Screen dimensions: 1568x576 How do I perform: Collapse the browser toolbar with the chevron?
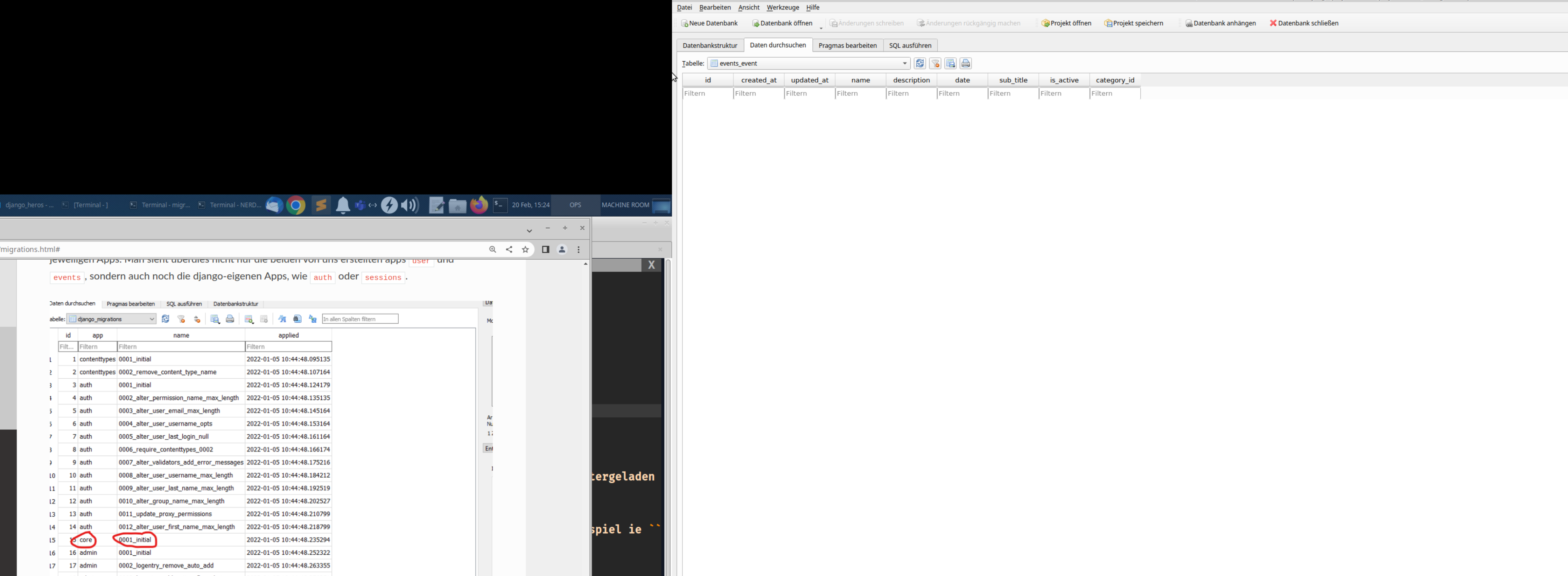pyautogui.click(x=529, y=230)
